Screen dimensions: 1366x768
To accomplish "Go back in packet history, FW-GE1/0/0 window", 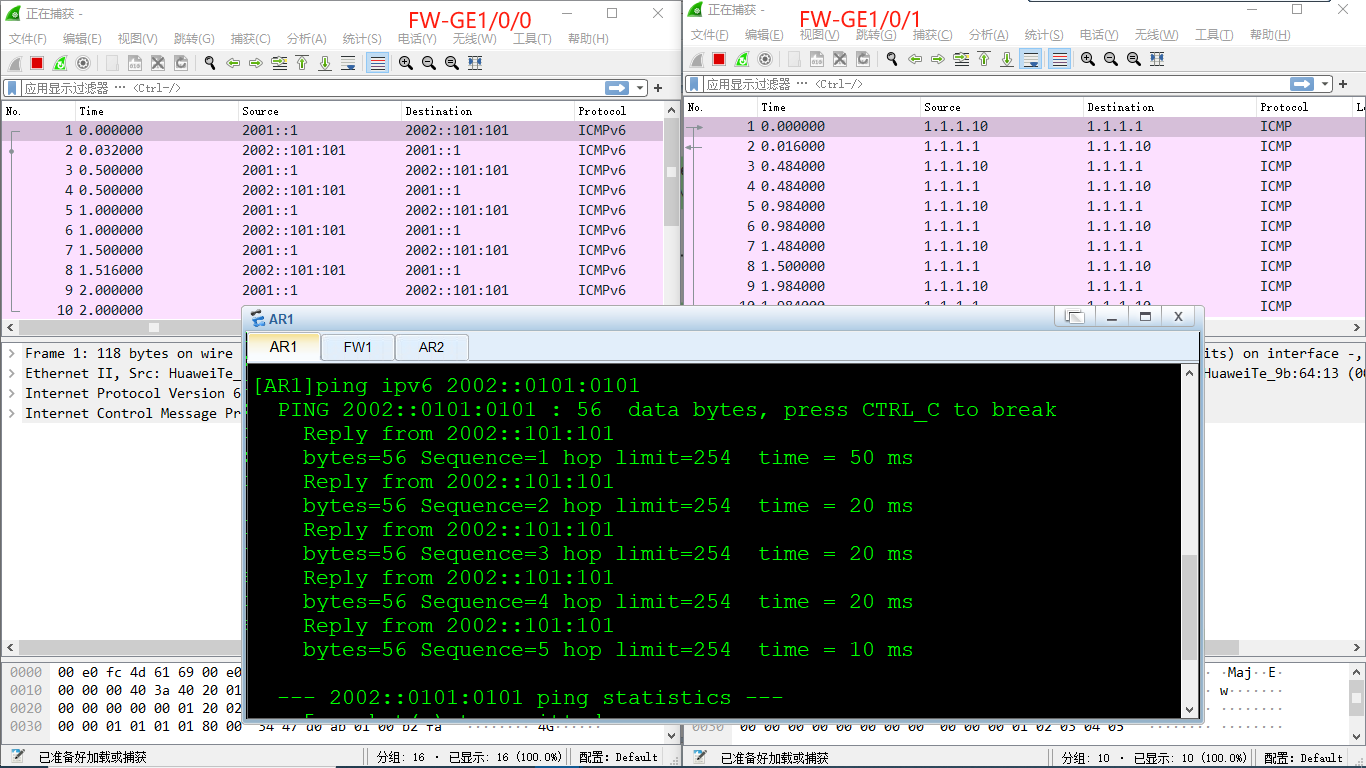I will tap(233, 63).
